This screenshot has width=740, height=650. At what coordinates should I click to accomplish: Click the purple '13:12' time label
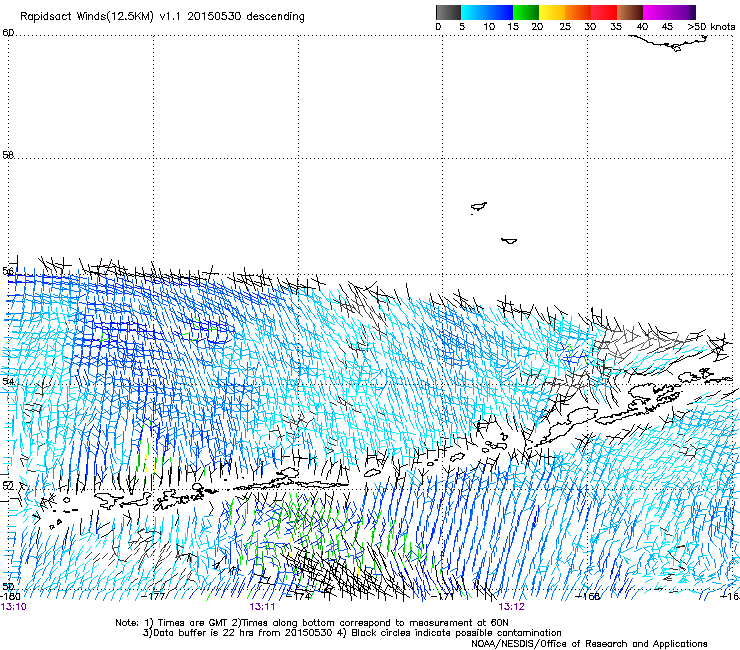coord(512,607)
